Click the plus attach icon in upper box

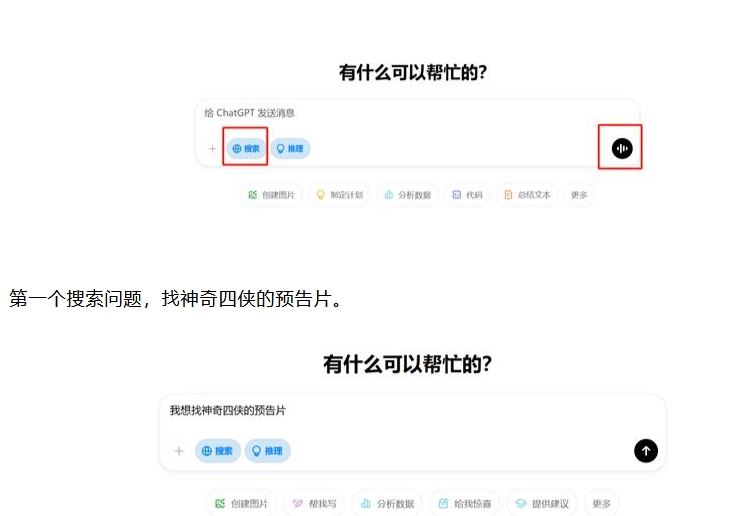[212, 149]
